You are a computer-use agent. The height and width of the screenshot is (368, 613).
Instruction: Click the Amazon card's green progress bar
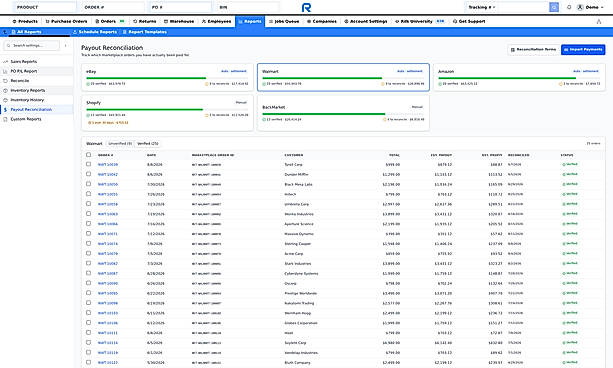point(507,78)
